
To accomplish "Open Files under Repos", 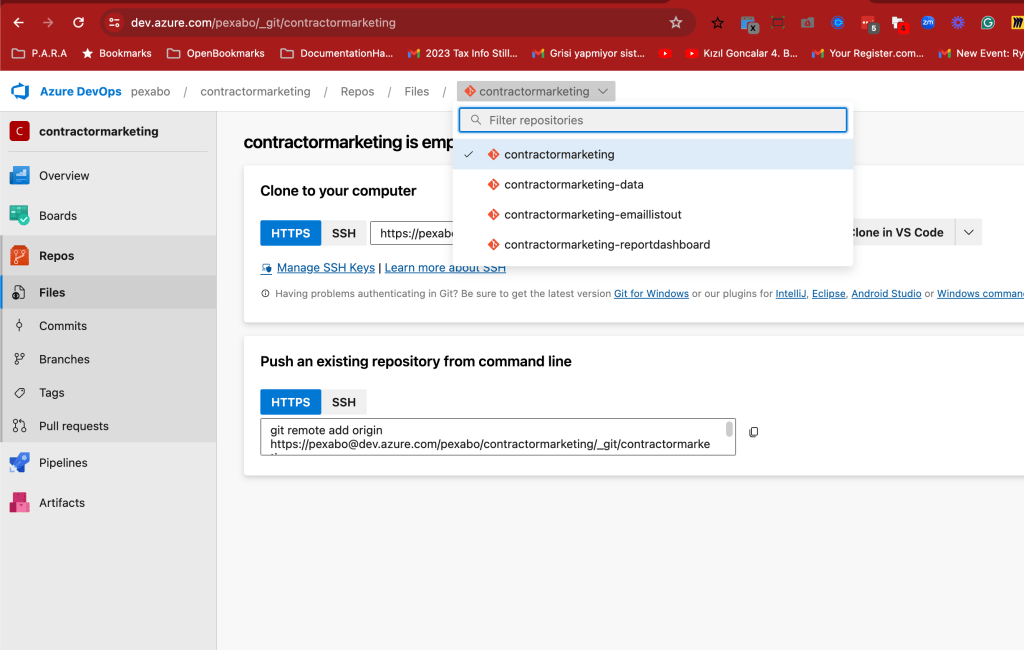I will 108,292.
